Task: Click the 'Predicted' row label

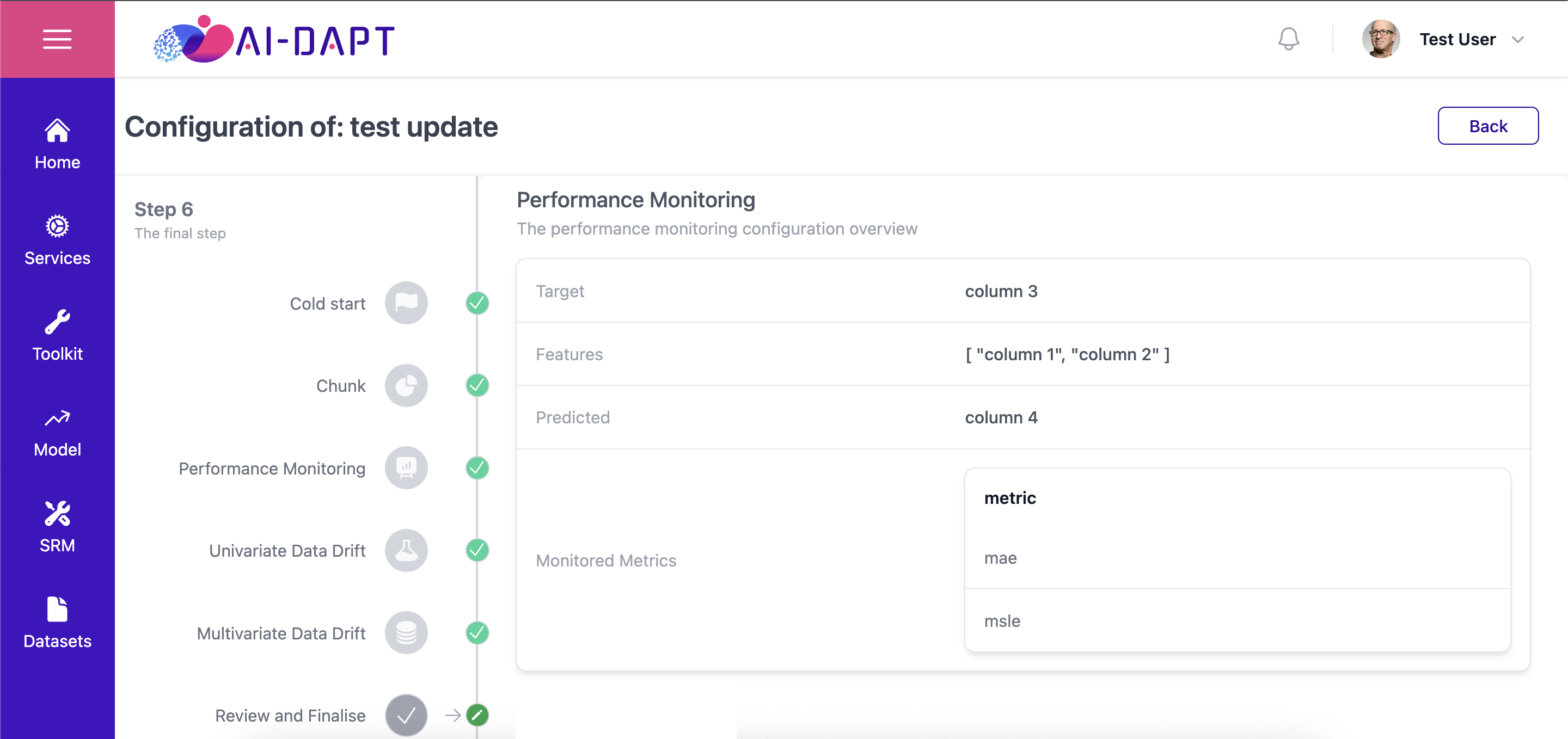Action: point(572,417)
